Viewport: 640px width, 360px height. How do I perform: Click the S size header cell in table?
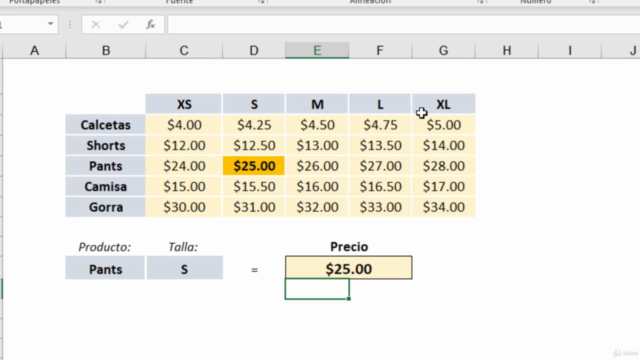click(x=254, y=104)
